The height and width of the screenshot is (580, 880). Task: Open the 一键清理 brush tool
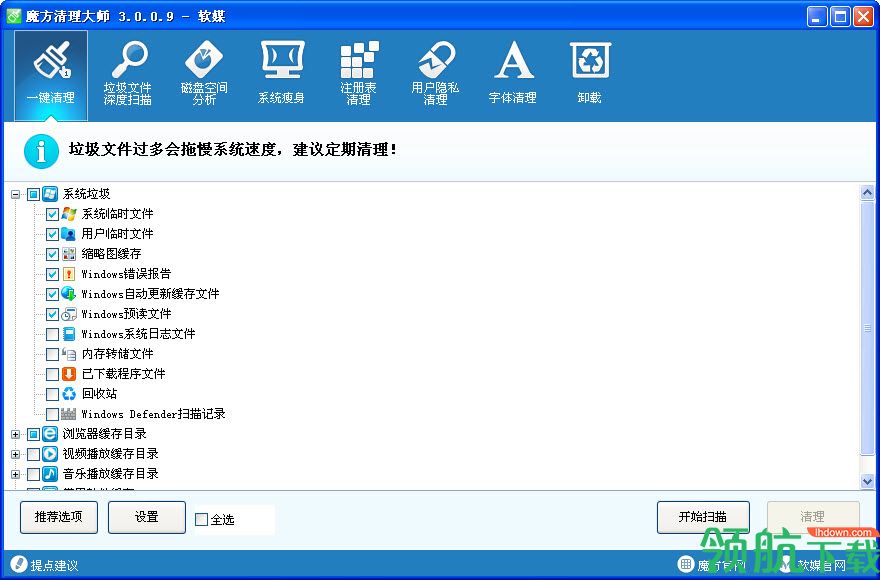(51, 75)
